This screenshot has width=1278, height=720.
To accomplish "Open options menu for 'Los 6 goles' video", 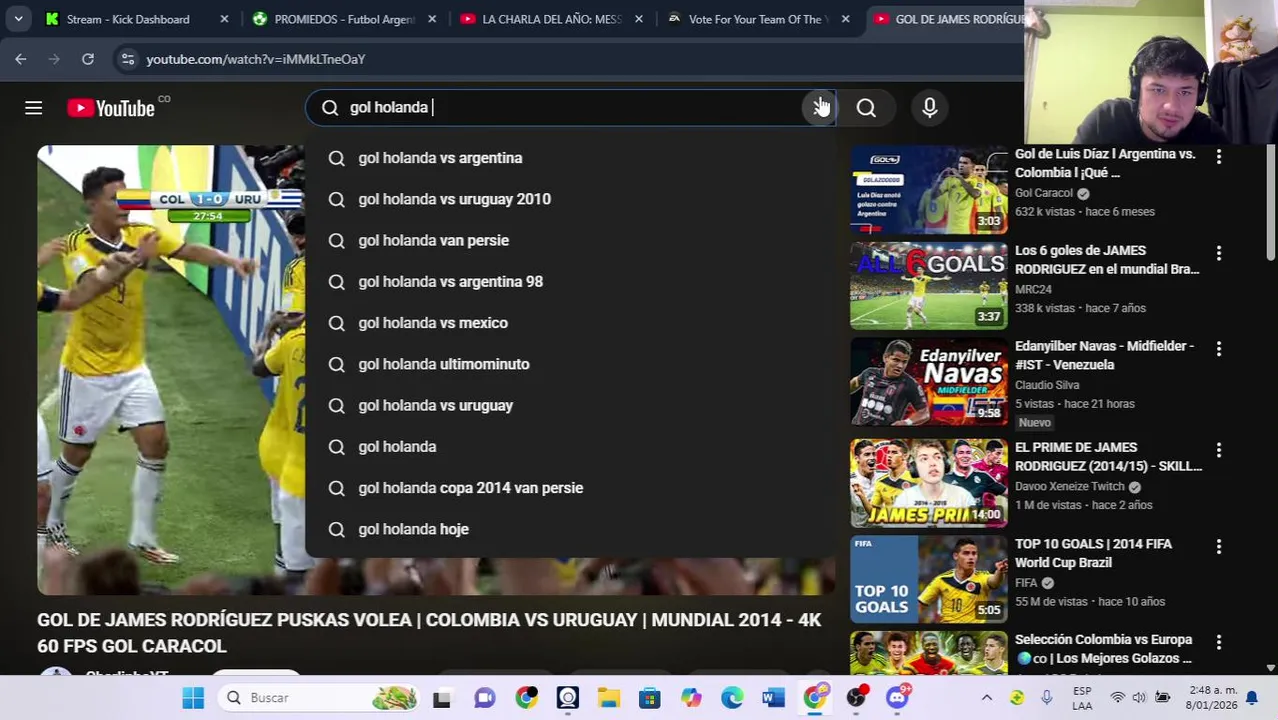I will coord(1218,253).
